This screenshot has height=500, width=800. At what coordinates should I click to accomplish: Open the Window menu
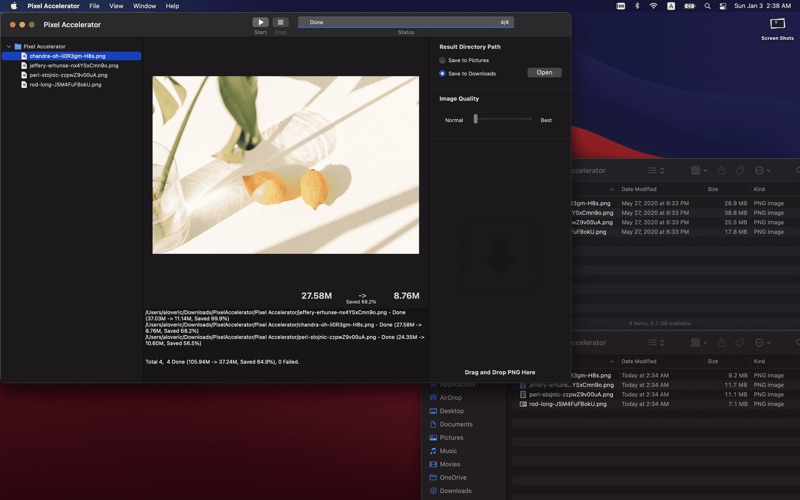pyautogui.click(x=144, y=6)
